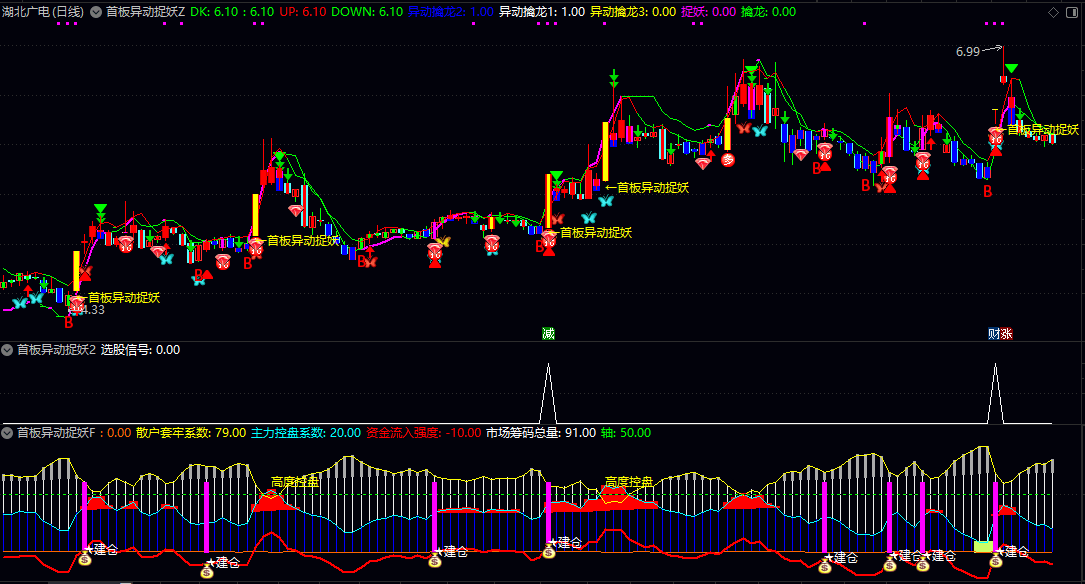Click the blue 财 event marker

point(994,334)
